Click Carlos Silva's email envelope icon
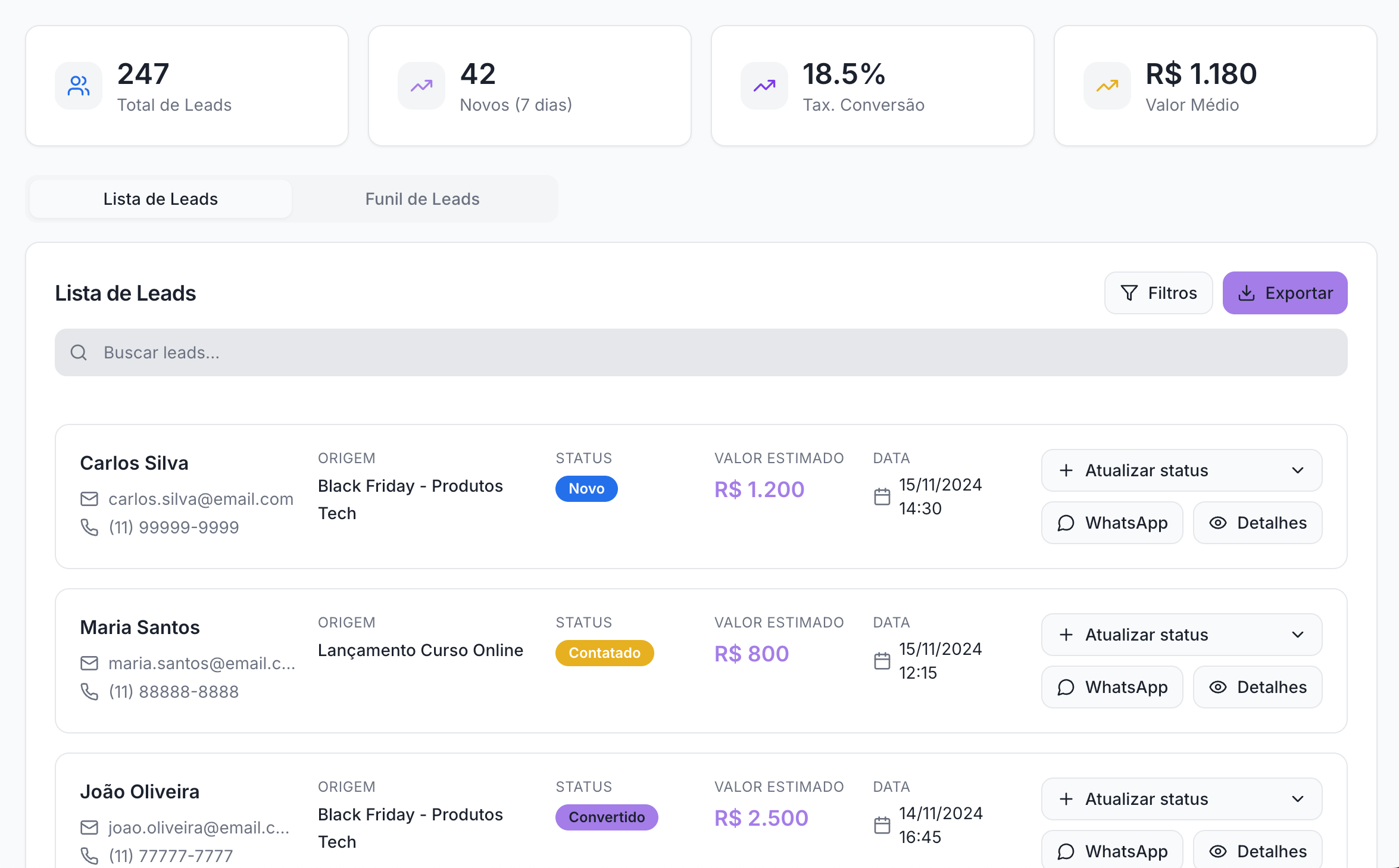 [x=89, y=499]
